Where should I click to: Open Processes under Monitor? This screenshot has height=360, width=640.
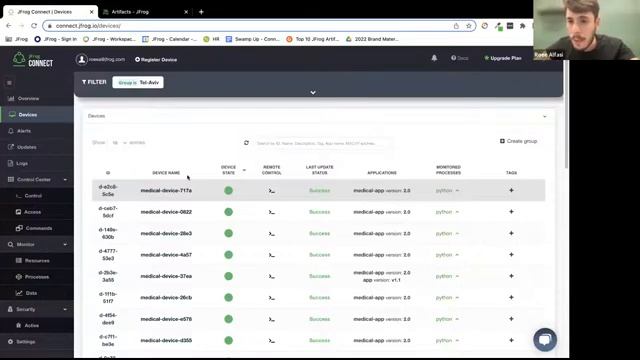pyautogui.click(x=37, y=277)
